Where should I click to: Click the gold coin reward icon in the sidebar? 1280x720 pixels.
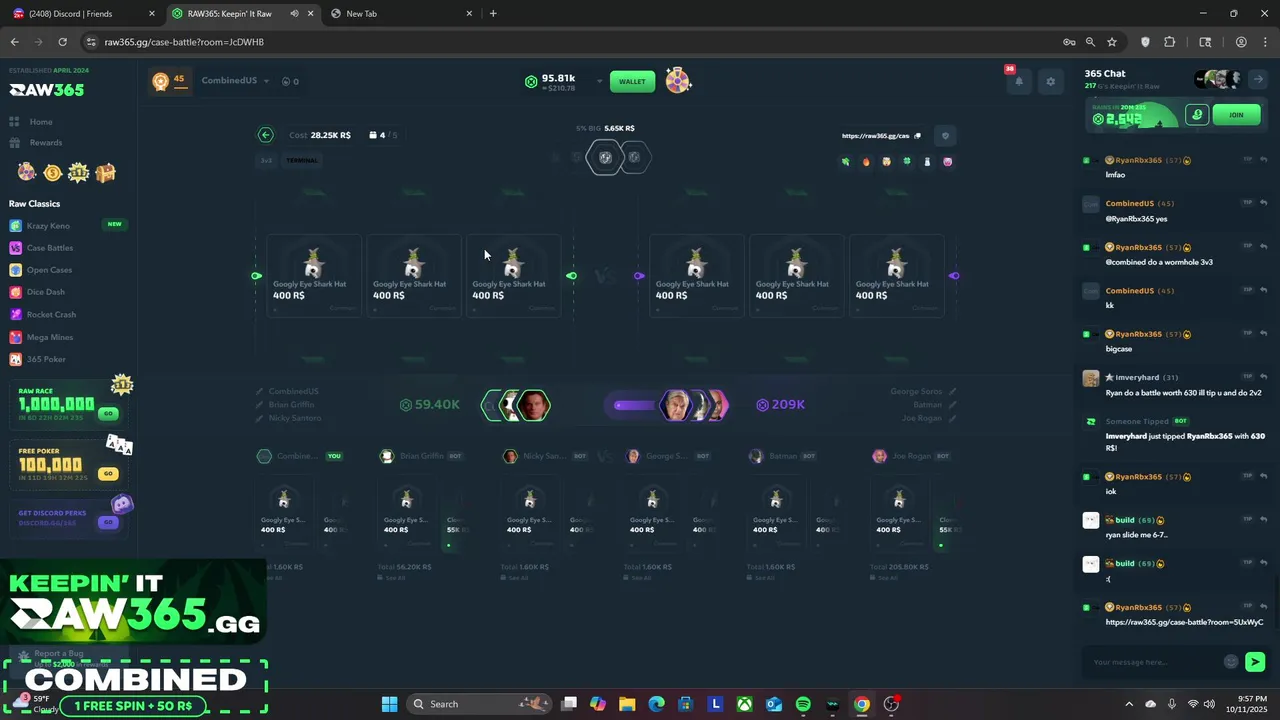pyautogui.click(x=53, y=173)
